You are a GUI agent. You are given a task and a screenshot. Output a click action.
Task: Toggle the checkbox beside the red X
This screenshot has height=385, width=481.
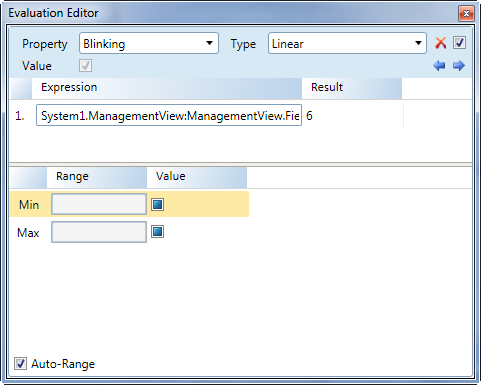pos(459,43)
